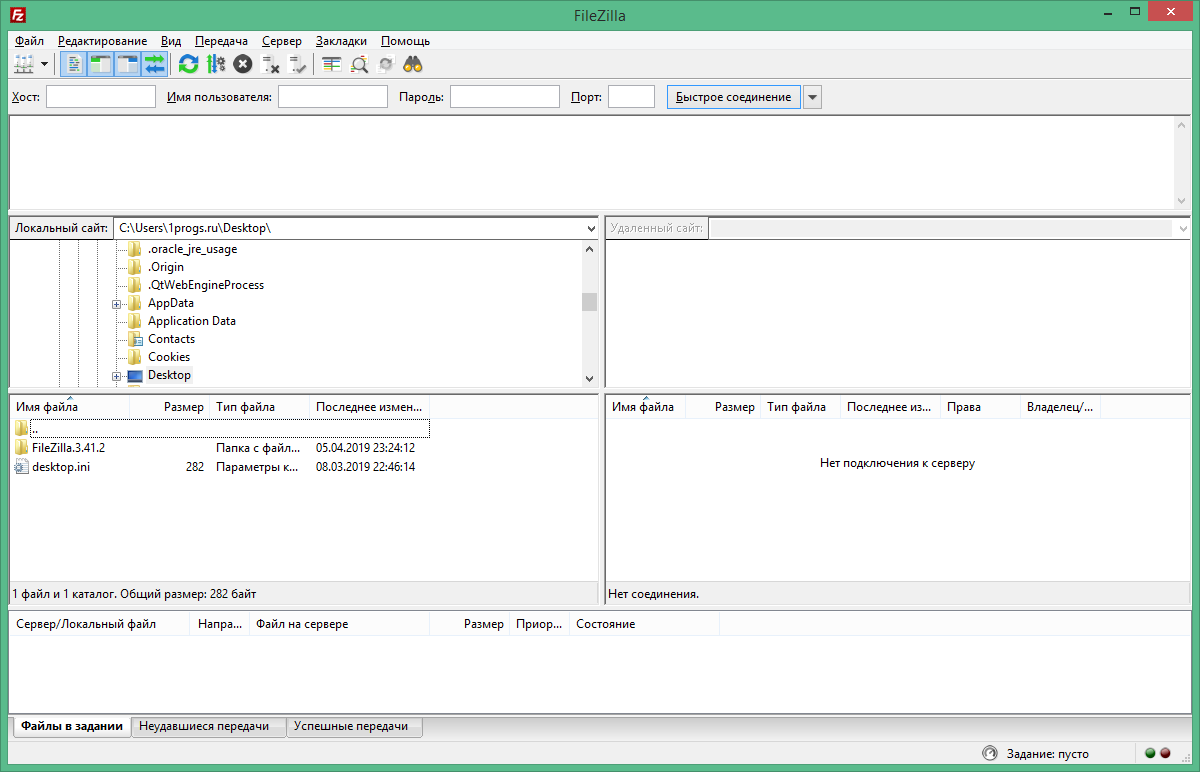Open the Файл menu

click(29, 41)
